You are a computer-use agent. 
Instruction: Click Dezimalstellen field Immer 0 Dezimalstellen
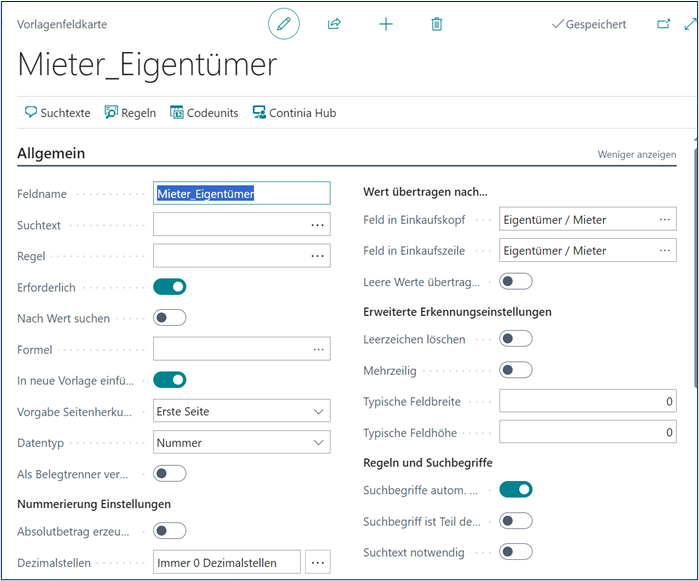point(226,562)
